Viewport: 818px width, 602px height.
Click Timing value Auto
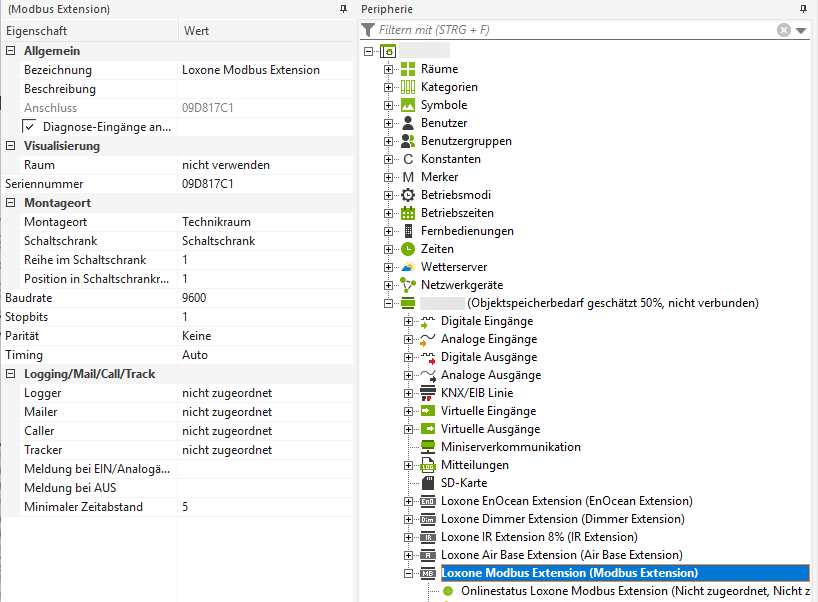(x=266, y=355)
